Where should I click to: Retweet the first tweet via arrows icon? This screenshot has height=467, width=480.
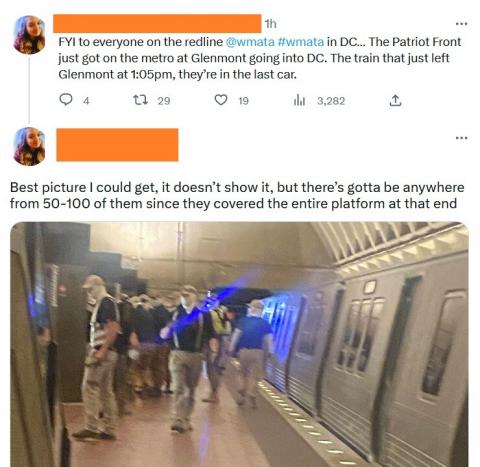(140, 100)
